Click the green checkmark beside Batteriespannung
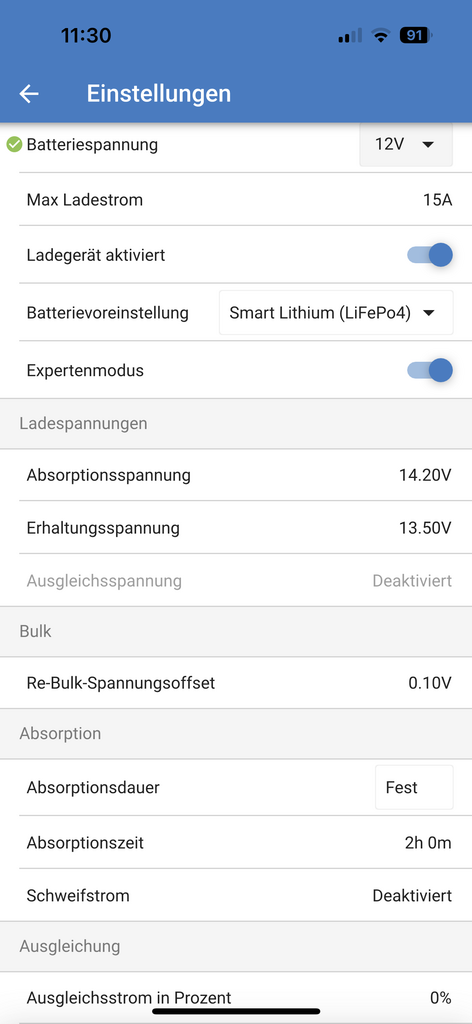This screenshot has height=1024, width=472. coord(14,144)
